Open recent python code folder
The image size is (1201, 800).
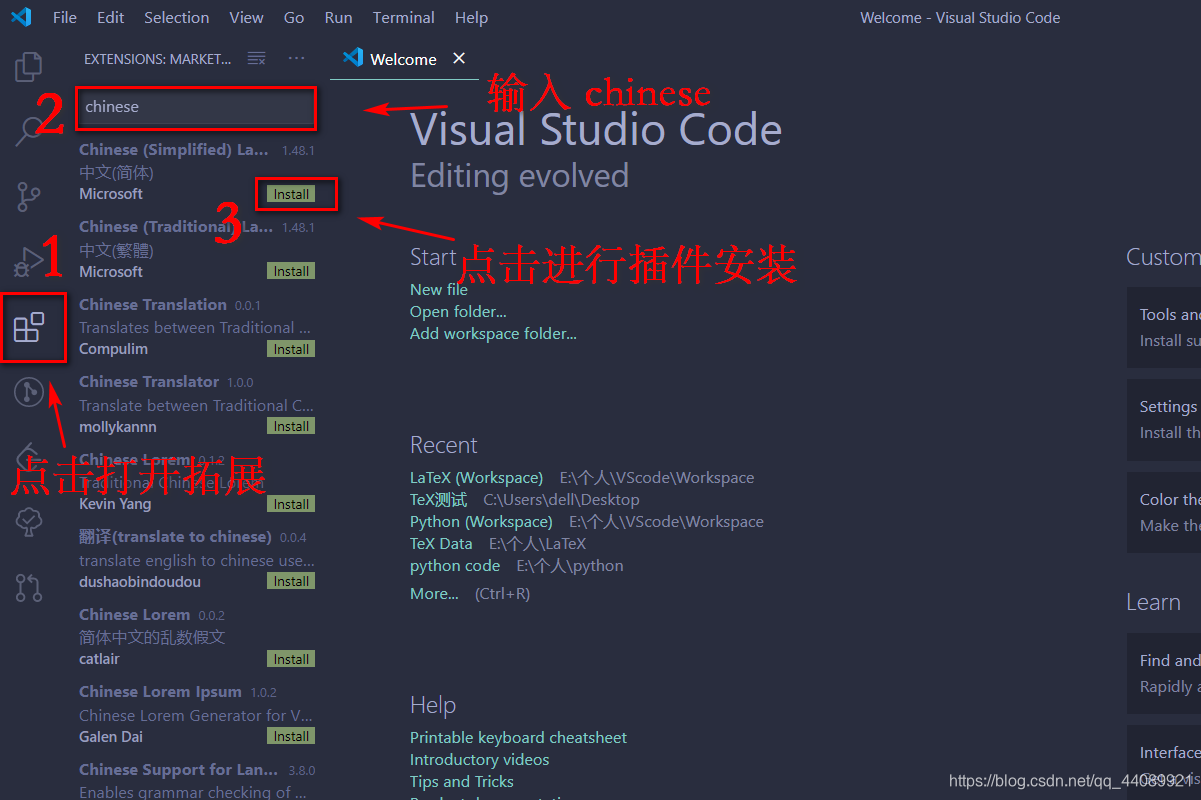click(455, 566)
